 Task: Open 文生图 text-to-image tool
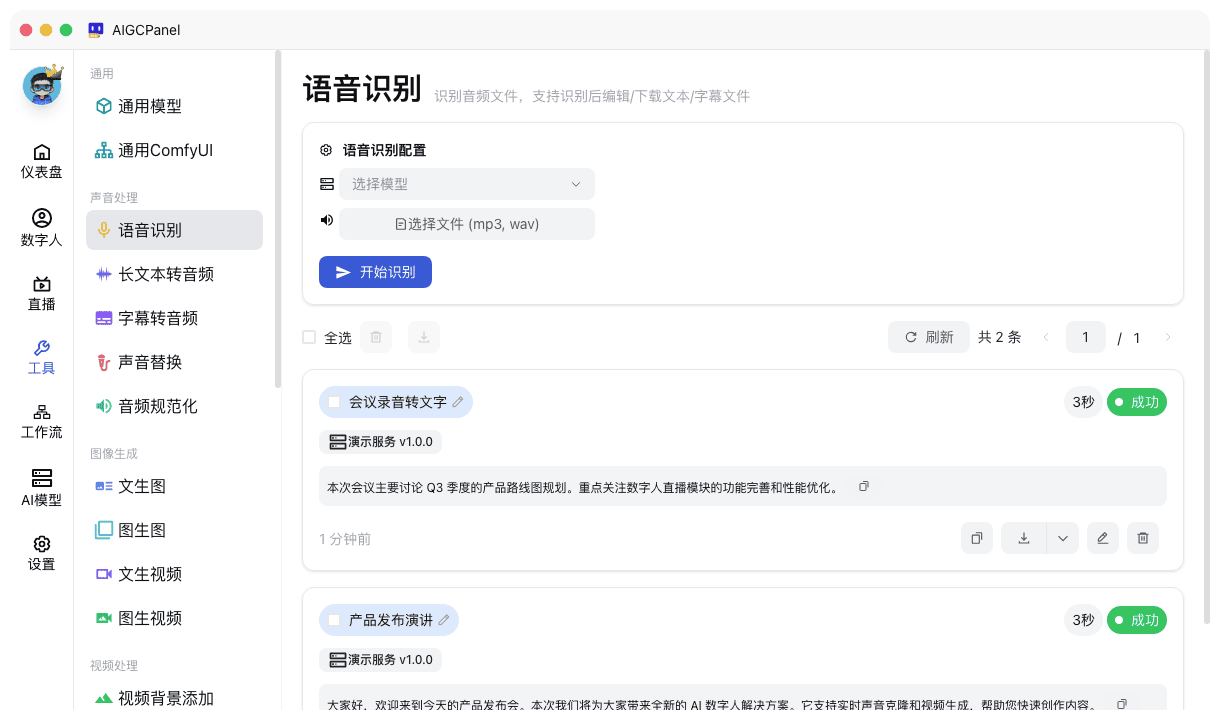(x=174, y=486)
